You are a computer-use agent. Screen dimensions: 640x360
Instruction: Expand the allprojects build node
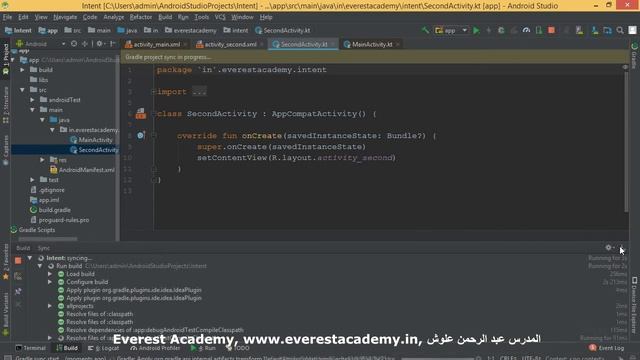tap(50, 306)
